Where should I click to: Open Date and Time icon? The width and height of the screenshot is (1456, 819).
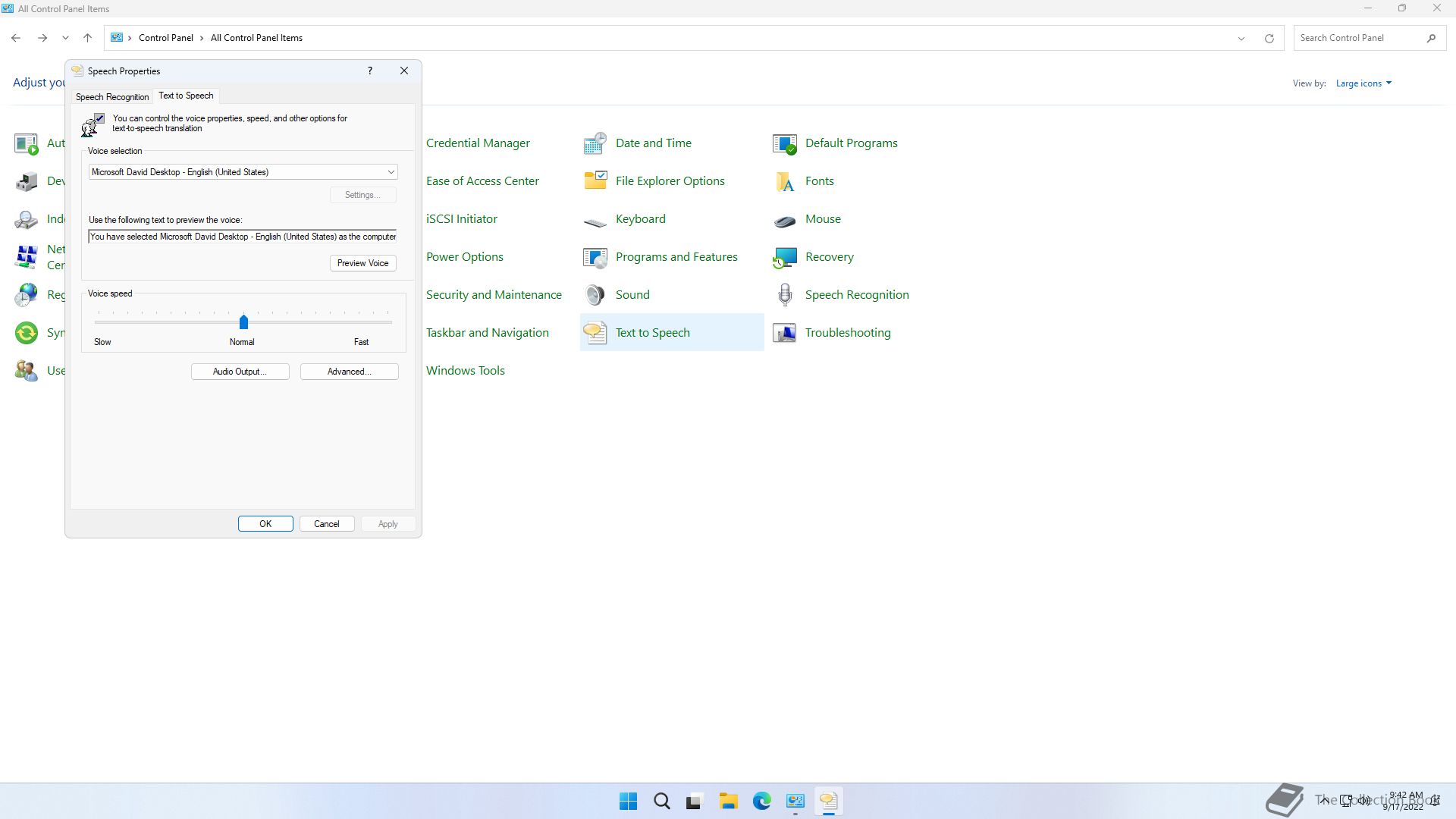(595, 143)
